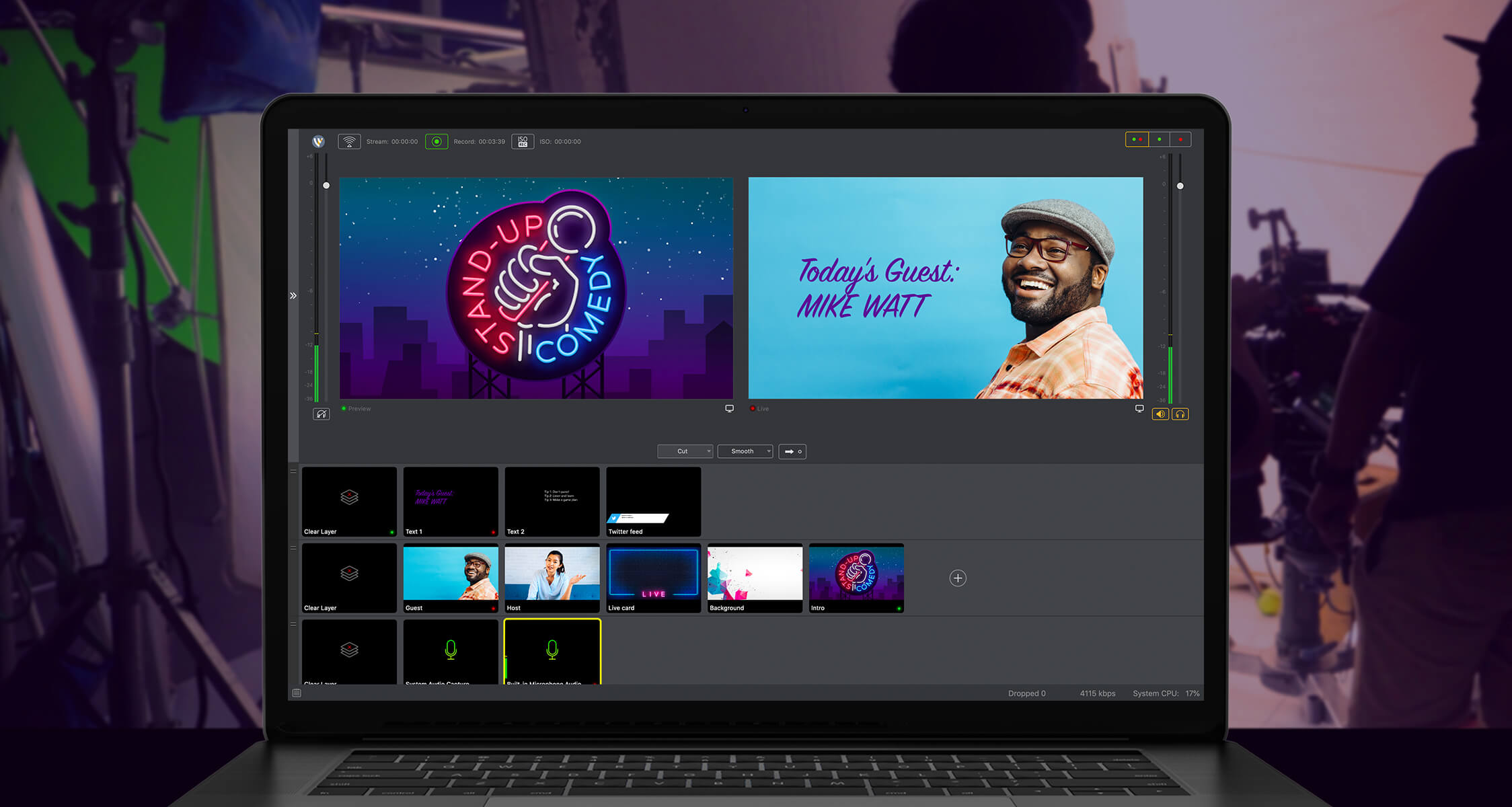Expand the side panel with the double chevron

293,295
